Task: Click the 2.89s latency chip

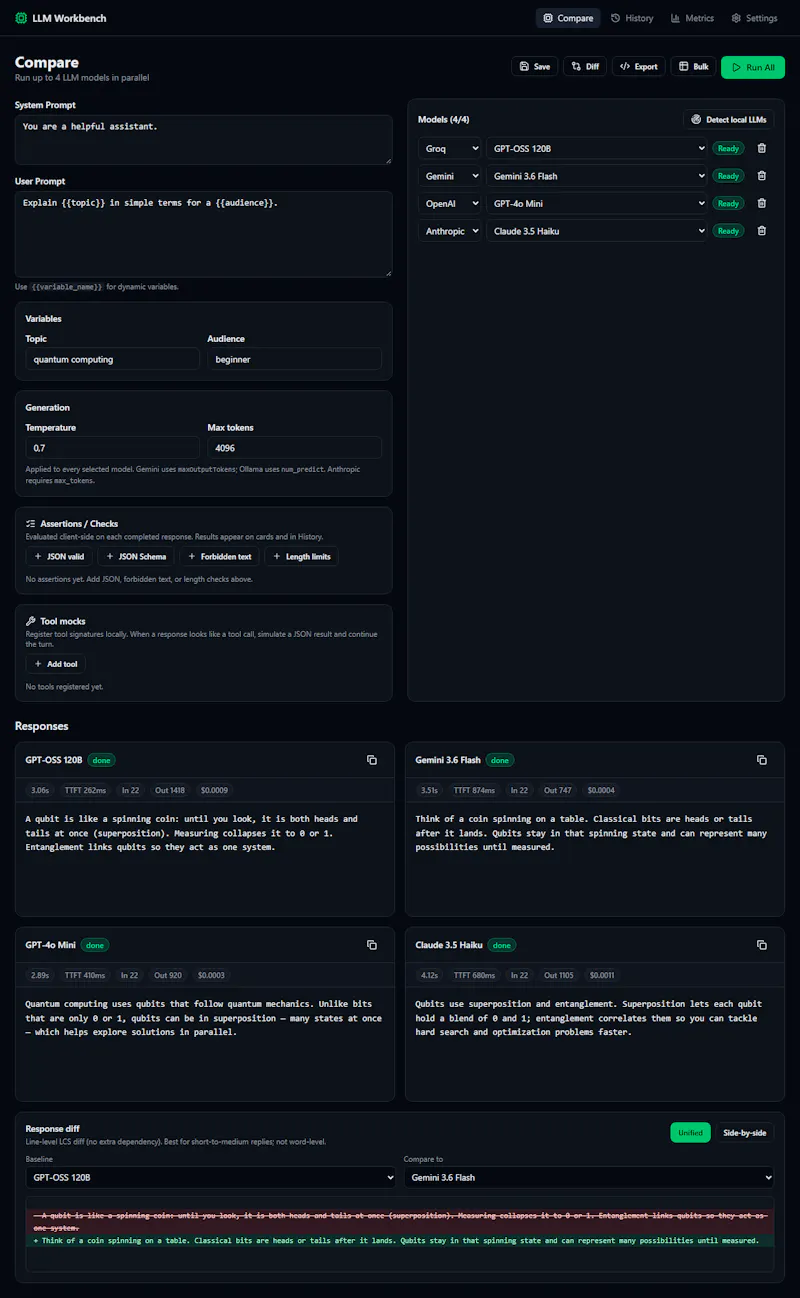Action: 40,975
